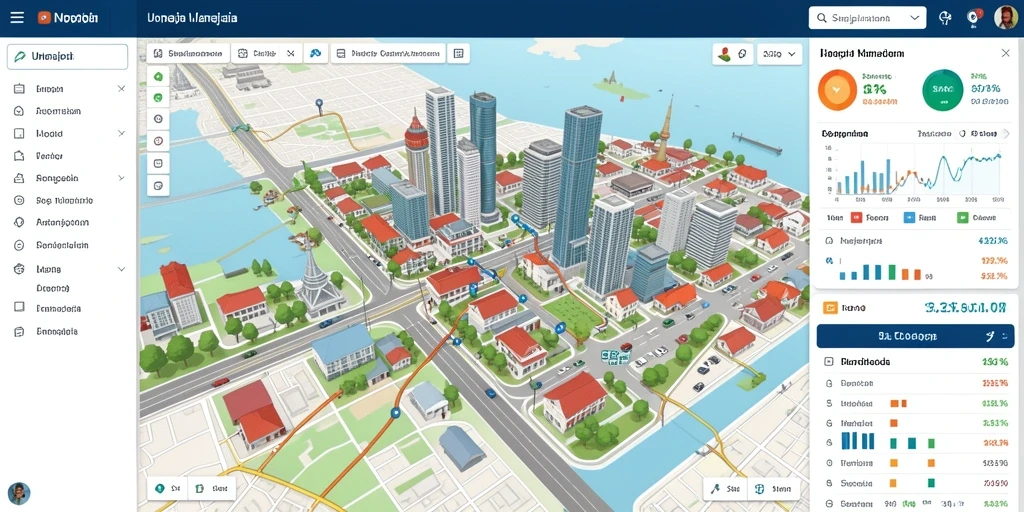The height and width of the screenshot is (512, 1024).
Task: Click the pen icon inside the dark blue button
Action: (989, 336)
